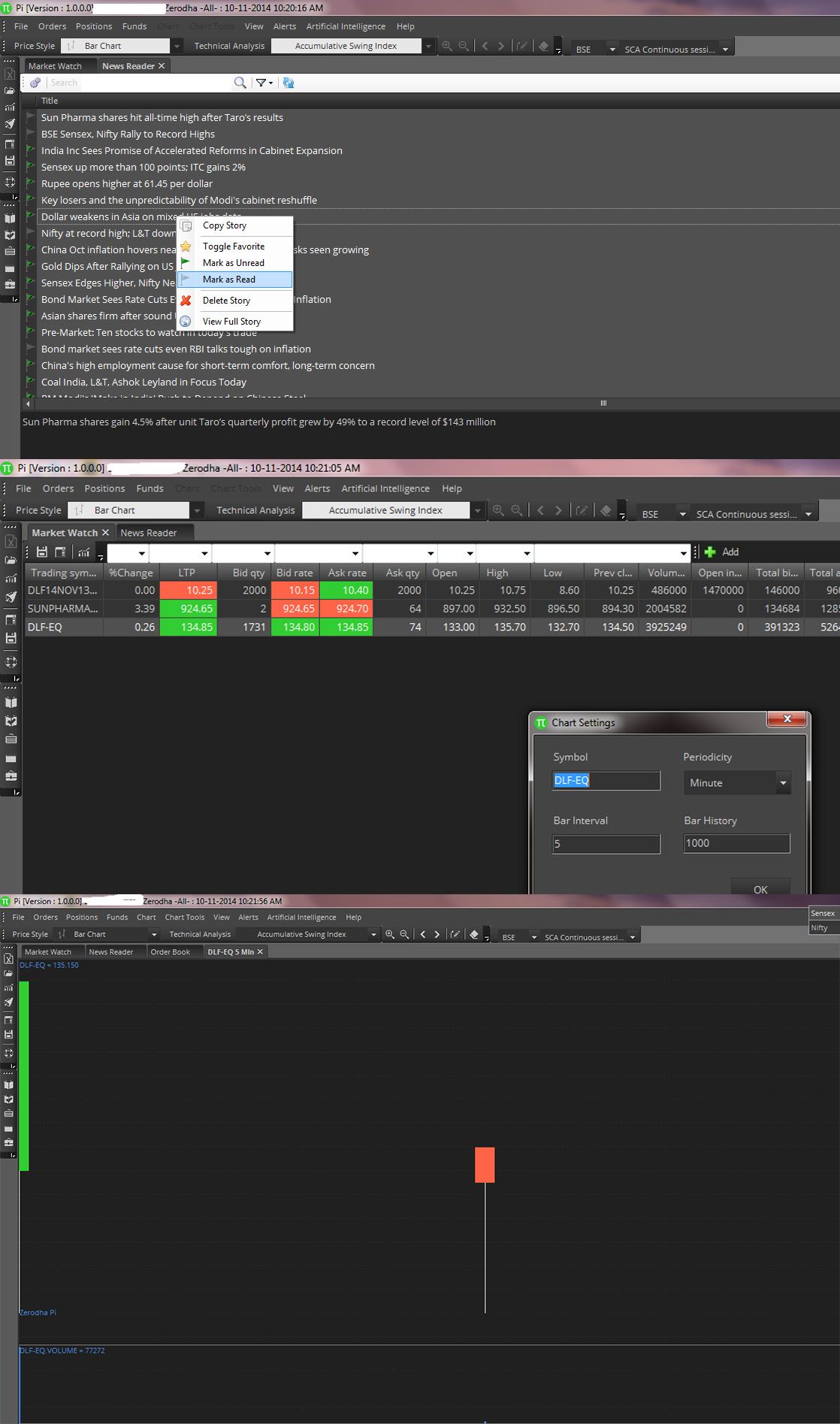Close the Chart Settings dialog

[787, 719]
